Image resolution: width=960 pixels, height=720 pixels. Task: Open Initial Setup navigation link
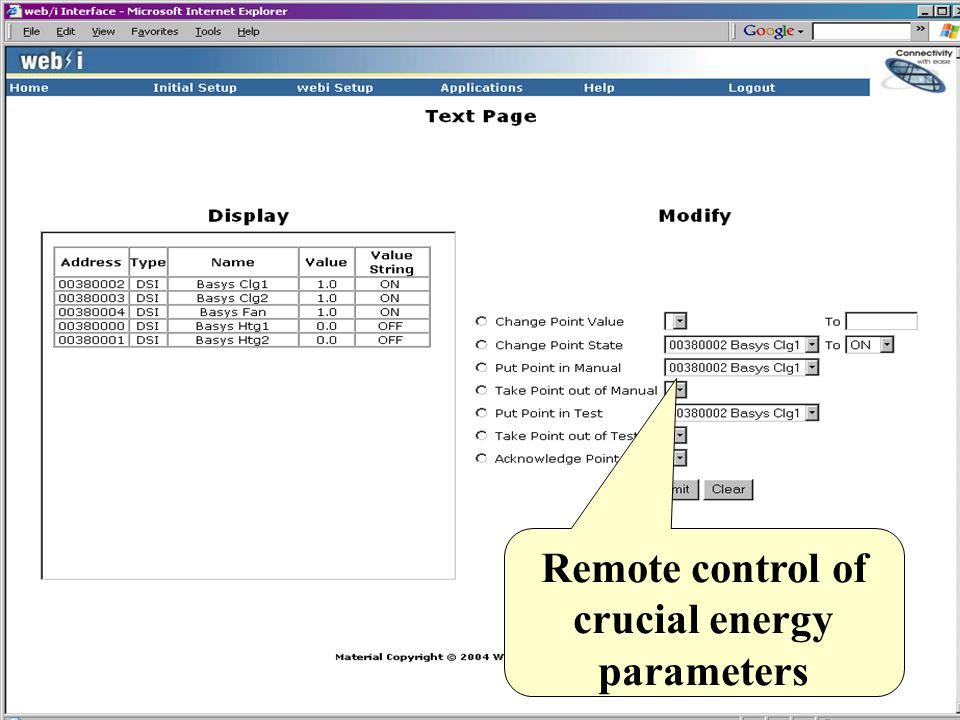195,88
